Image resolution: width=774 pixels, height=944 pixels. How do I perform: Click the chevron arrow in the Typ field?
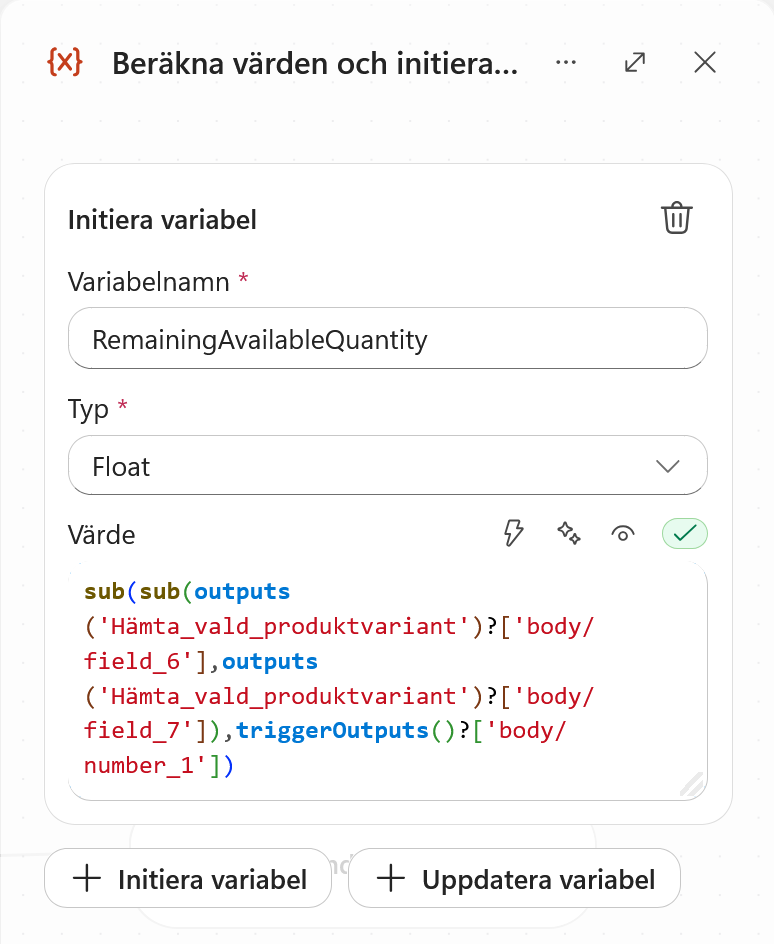[x=667, y=466]
